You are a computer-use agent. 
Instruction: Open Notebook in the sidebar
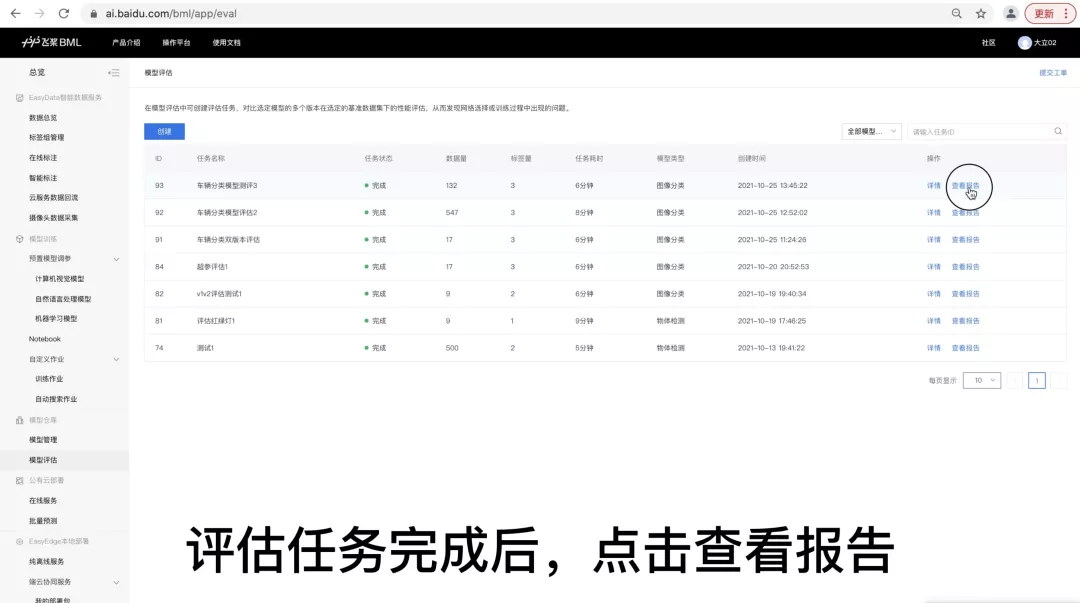click(x=45, y=339)
